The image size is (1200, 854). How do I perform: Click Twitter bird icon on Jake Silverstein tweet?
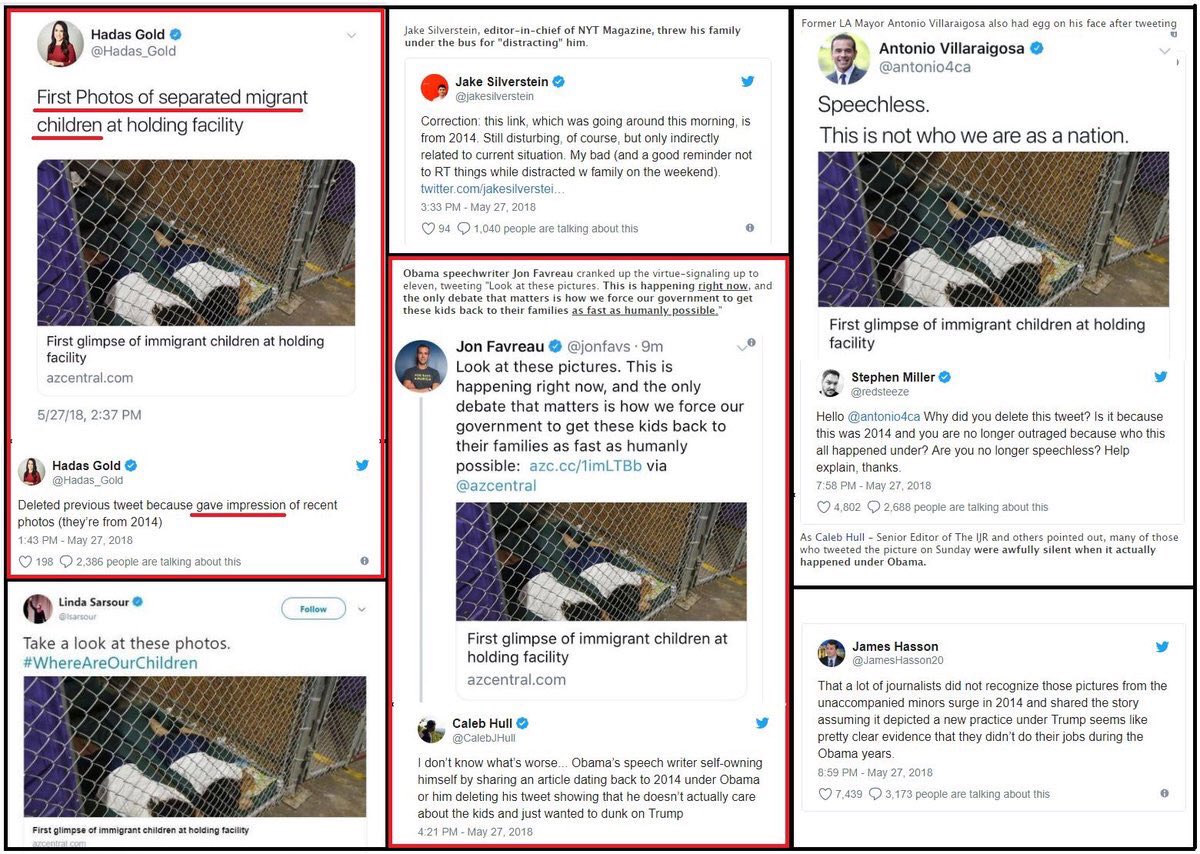click(x=747, y=81)
